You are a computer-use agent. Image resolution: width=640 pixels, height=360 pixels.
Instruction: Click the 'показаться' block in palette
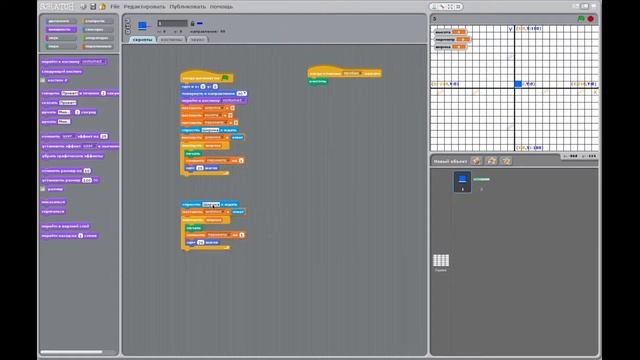53,202
